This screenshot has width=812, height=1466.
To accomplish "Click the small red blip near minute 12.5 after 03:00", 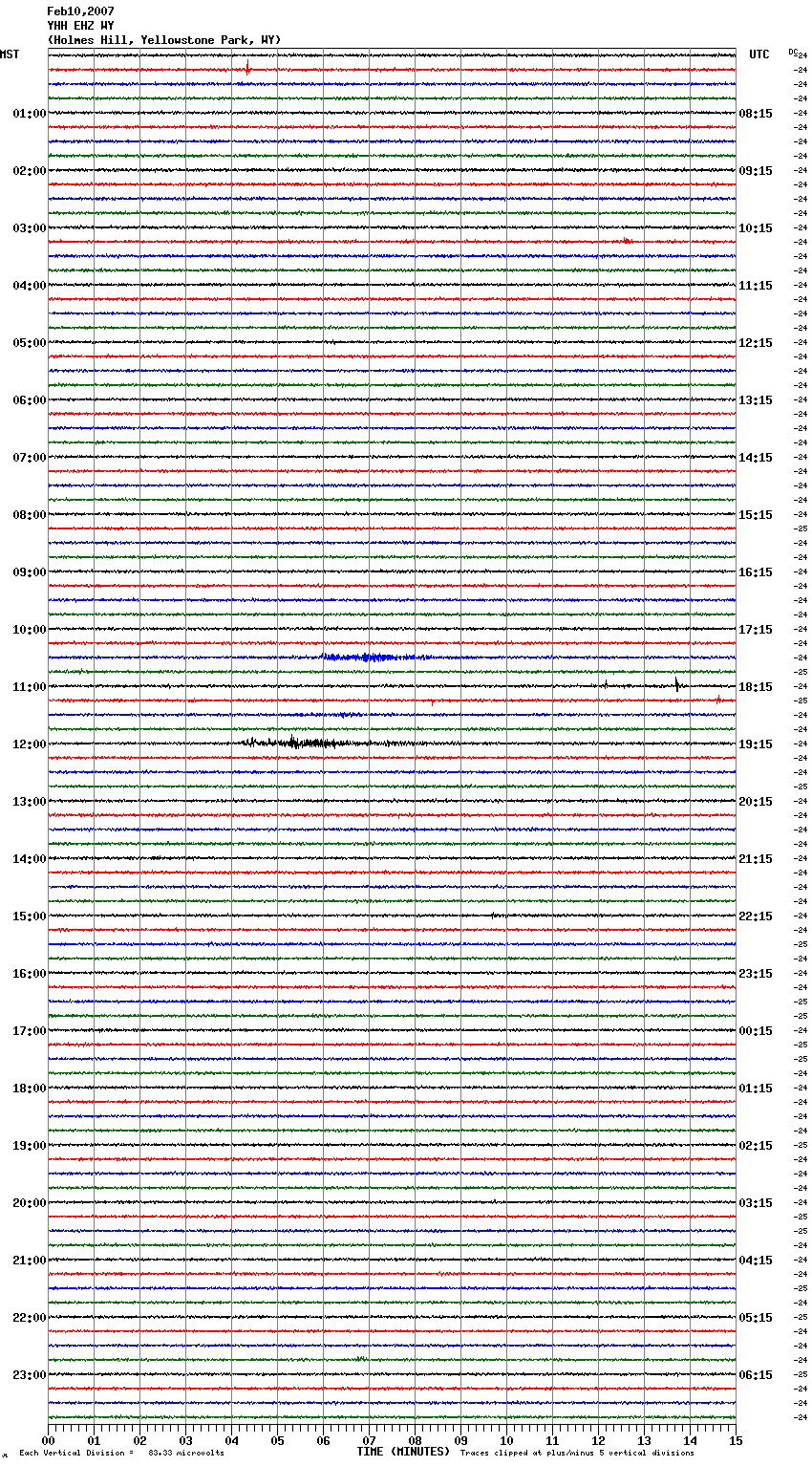I will point(627,241).
